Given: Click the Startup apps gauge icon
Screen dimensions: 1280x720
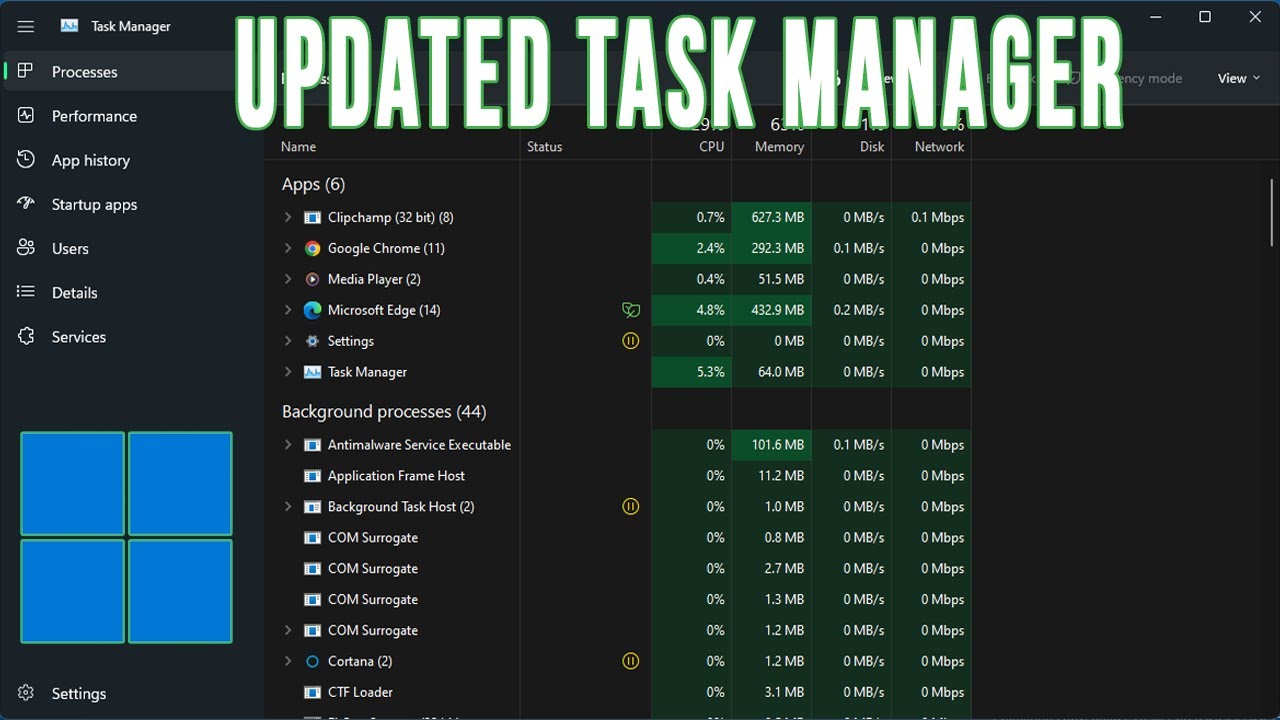Looking at the screenshot, I should (26, 203).
